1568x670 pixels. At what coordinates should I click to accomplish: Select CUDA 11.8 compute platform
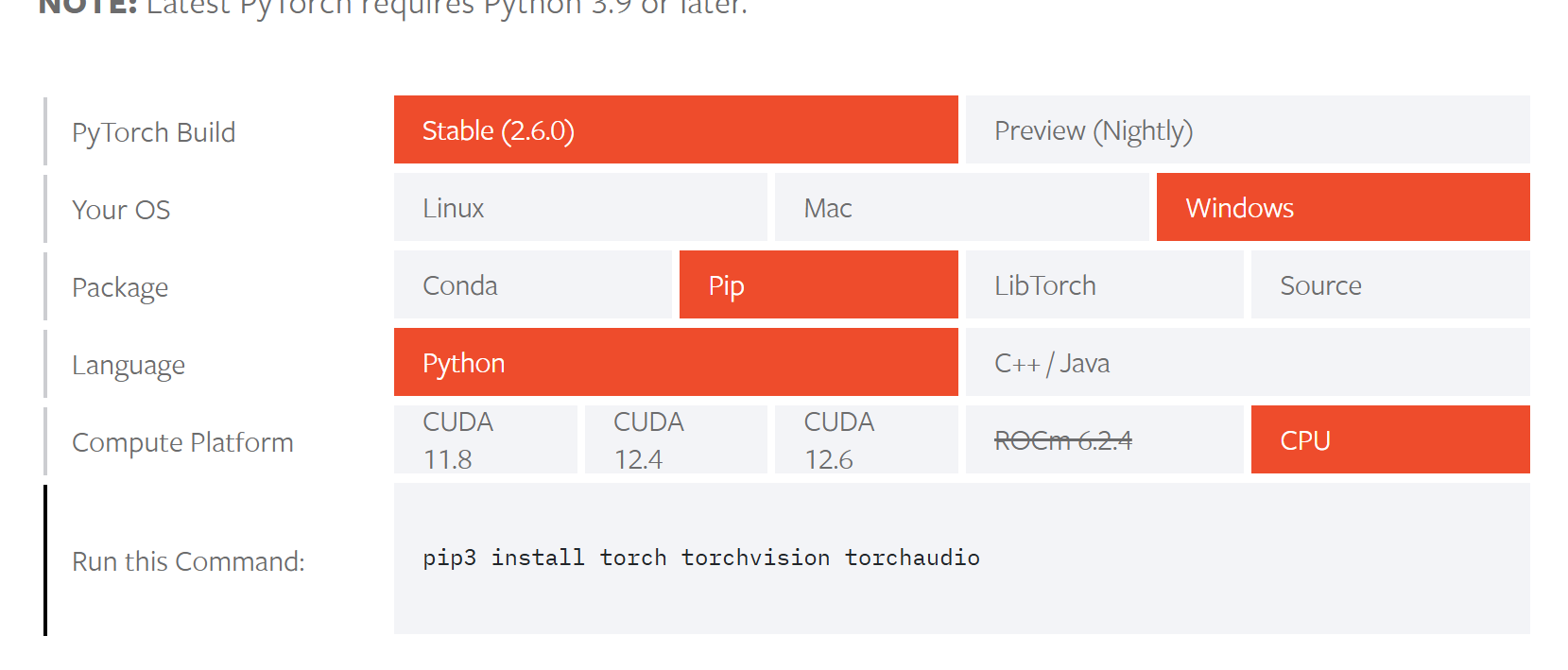(x=485, y=439)
